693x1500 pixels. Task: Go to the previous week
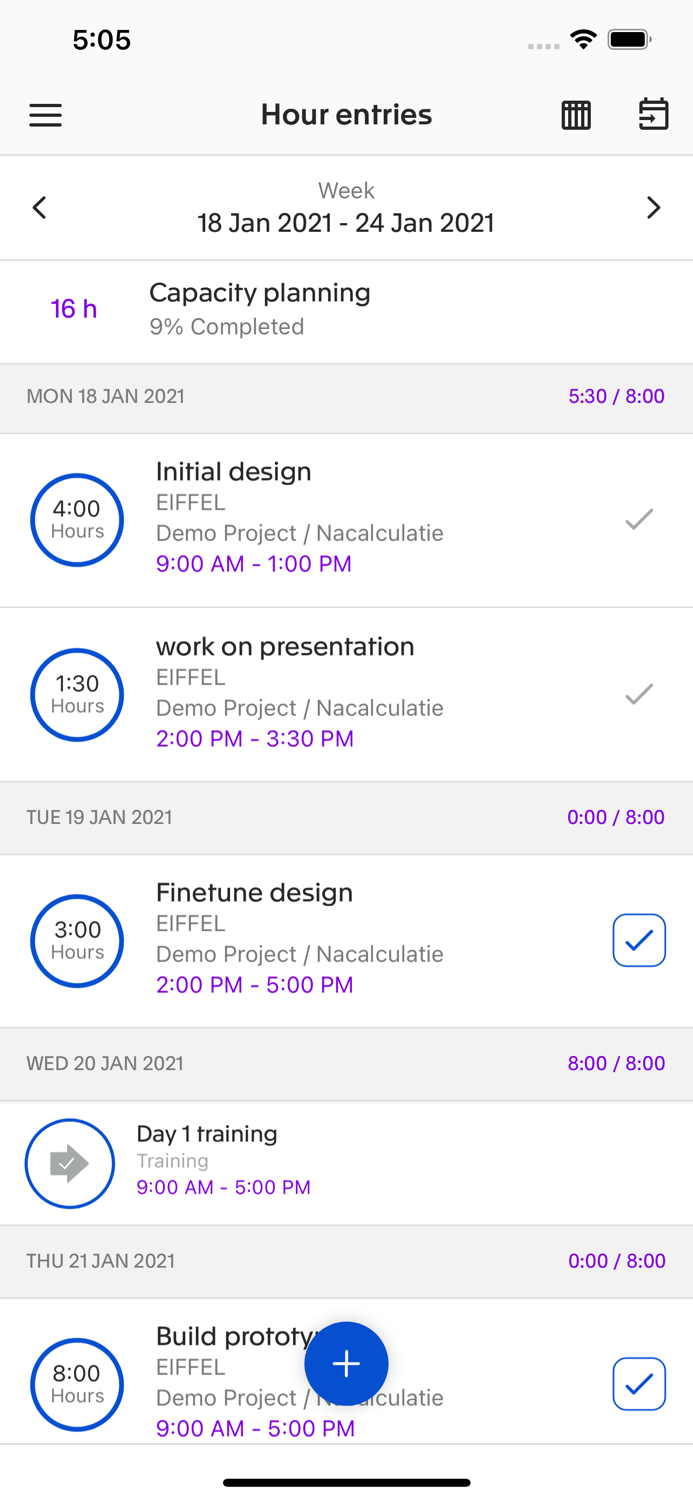tap(40, 208)
